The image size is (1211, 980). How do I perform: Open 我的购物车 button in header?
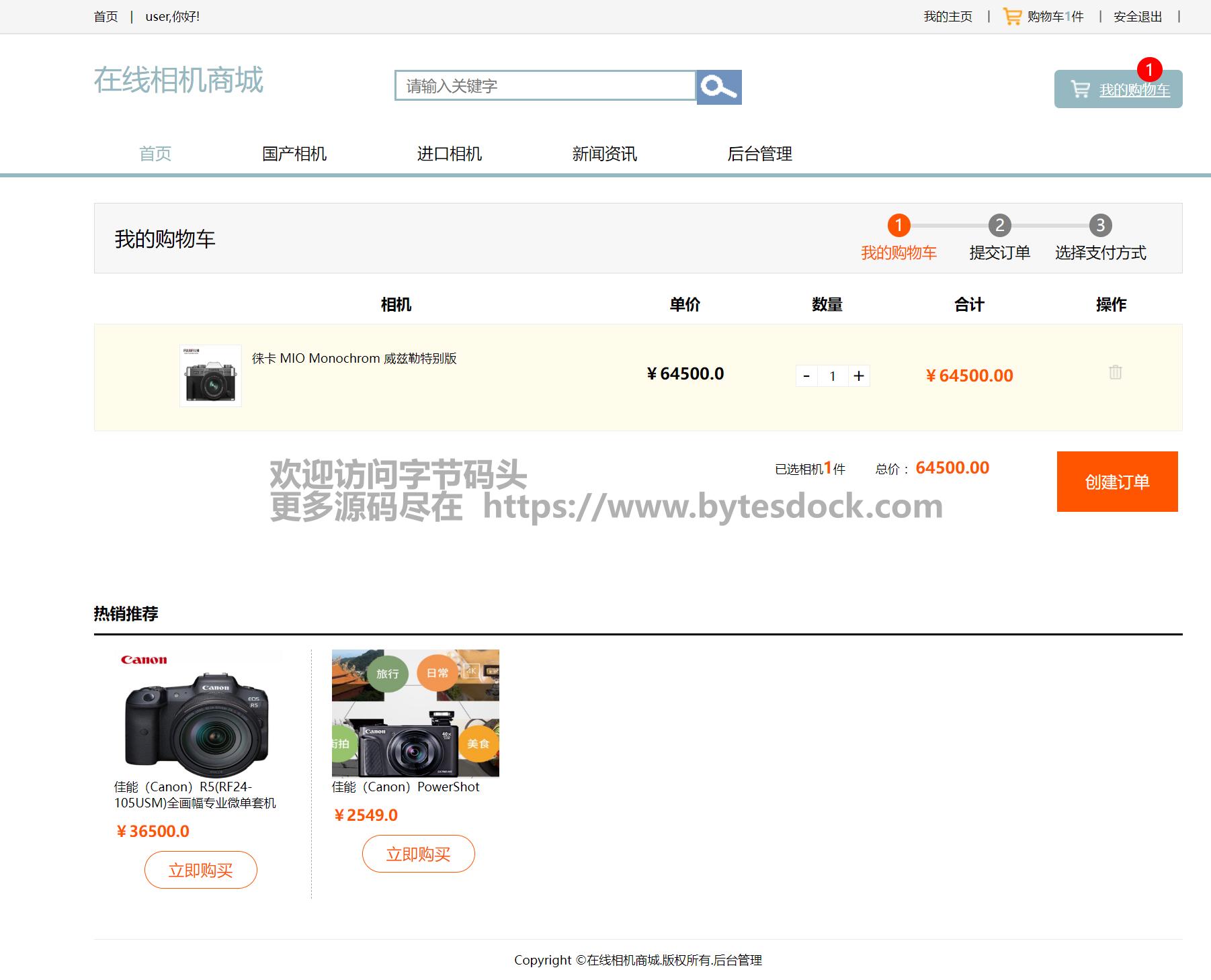pyautogui.click(x=1118, y=89)
